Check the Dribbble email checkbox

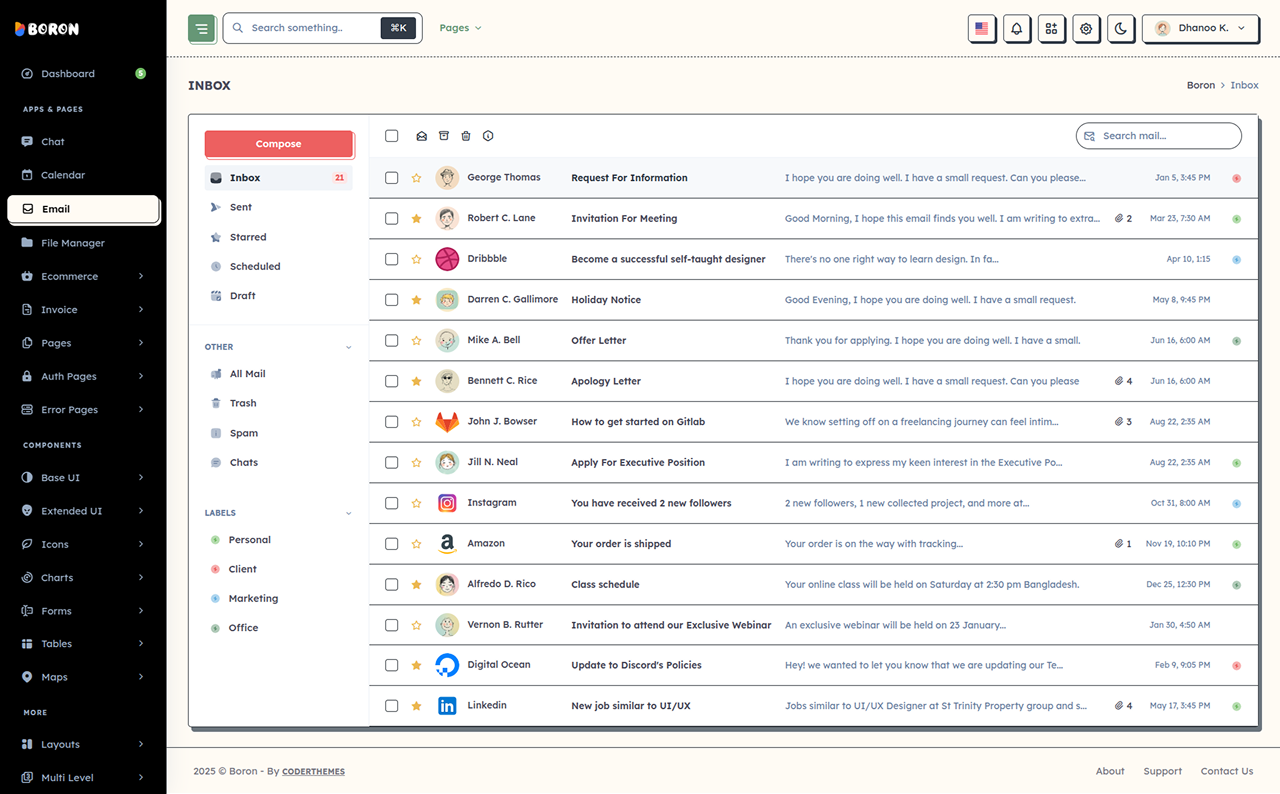tap(392, 259)
